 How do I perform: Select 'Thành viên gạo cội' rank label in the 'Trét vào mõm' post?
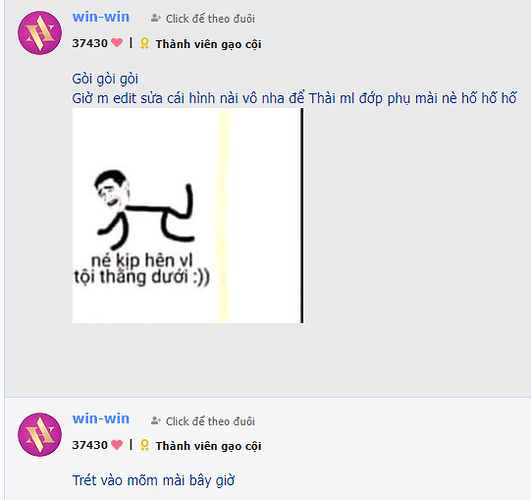(x=208, y=446)
